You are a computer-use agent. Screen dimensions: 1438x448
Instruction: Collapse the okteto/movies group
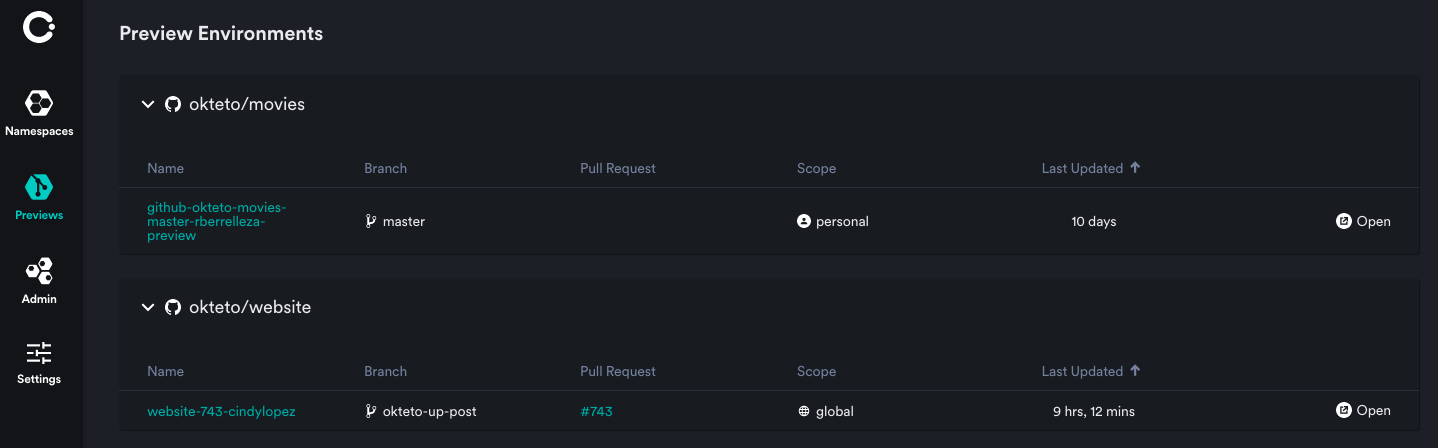click(x=148, y=104)
